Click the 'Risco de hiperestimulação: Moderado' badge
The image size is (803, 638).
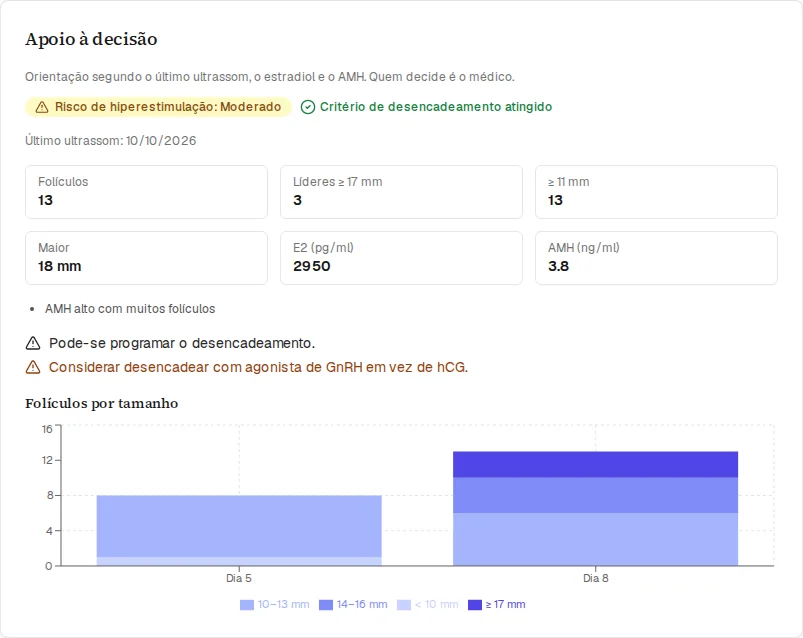coord(159,107)
